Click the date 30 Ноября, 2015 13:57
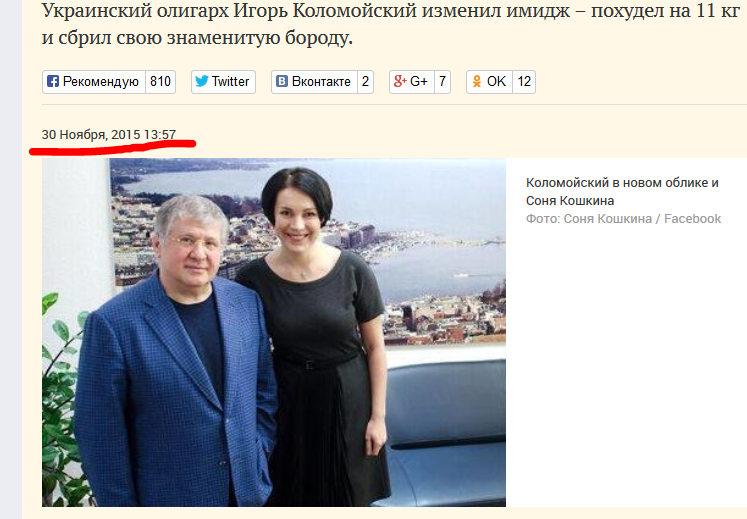The image size is (747, 519). [x=109, y=135]
